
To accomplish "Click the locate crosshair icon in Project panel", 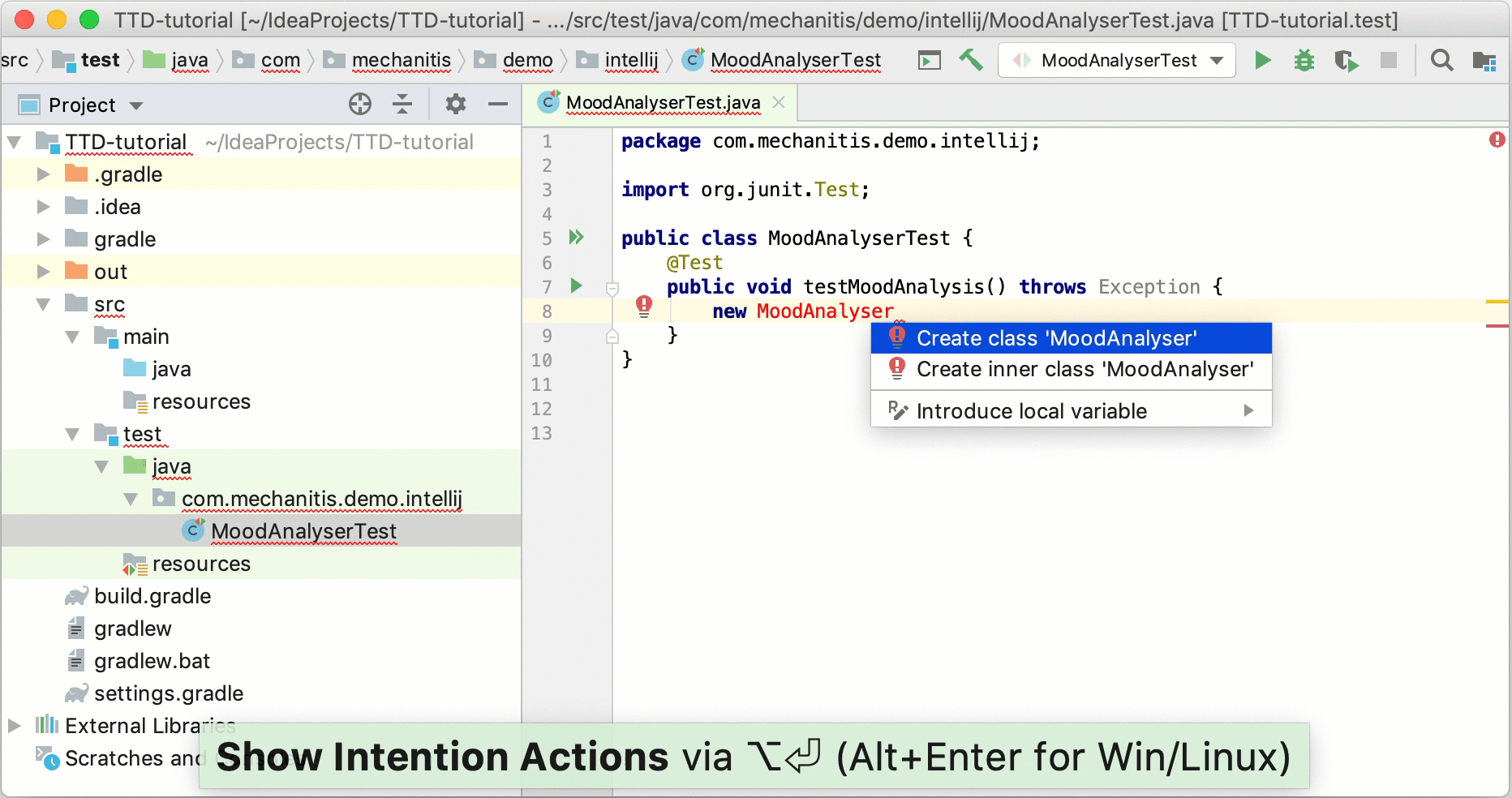I will click(360, 104).
